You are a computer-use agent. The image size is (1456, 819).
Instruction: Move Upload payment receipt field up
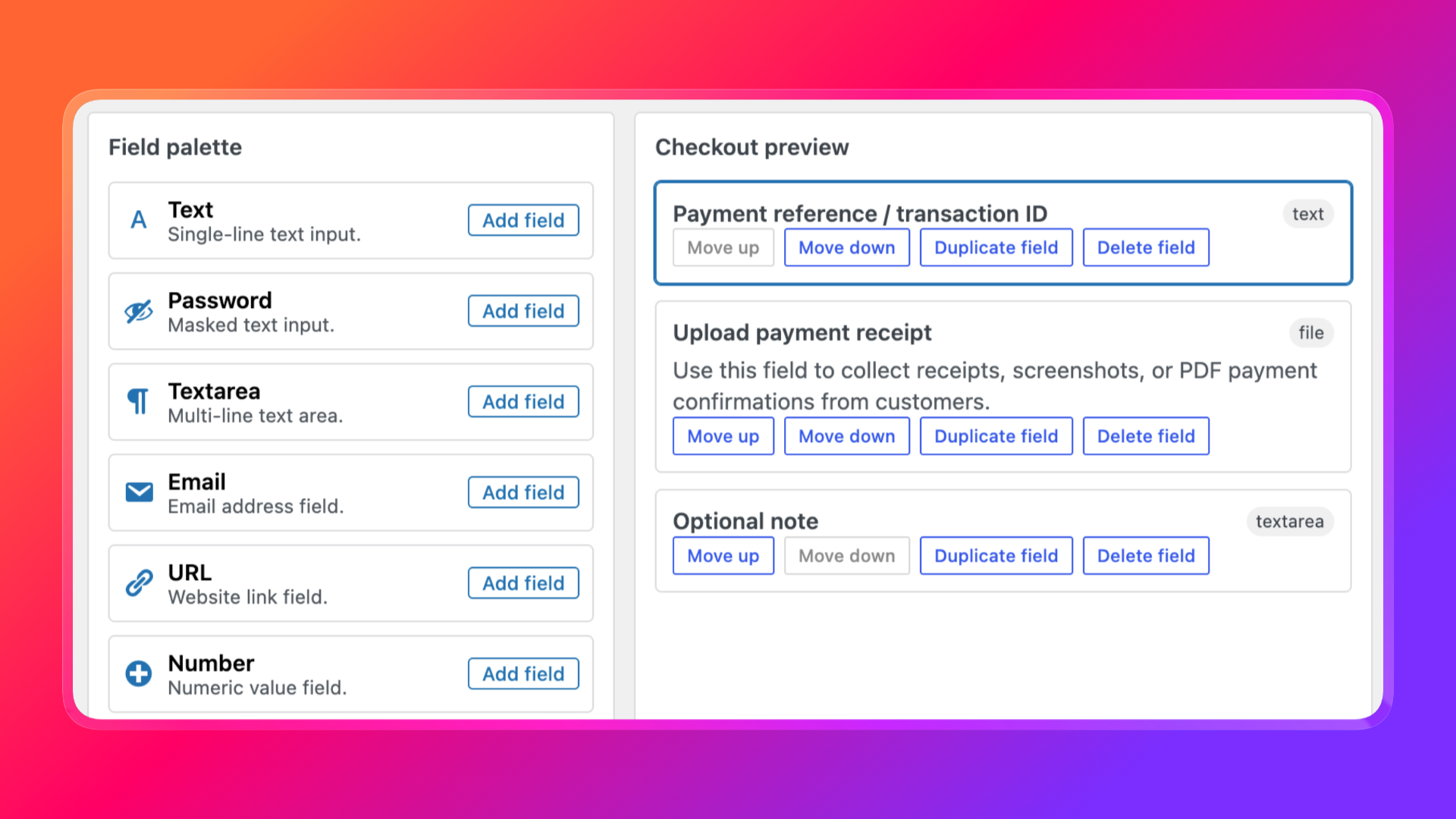(723, 436)
